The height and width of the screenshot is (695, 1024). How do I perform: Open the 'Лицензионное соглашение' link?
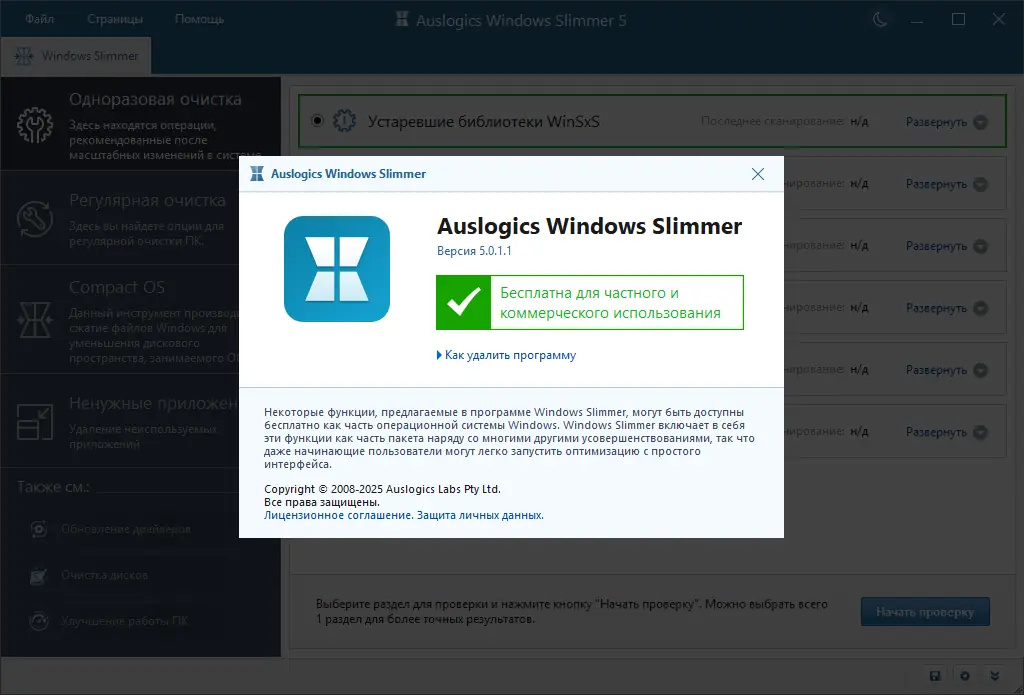pos(337,515)
